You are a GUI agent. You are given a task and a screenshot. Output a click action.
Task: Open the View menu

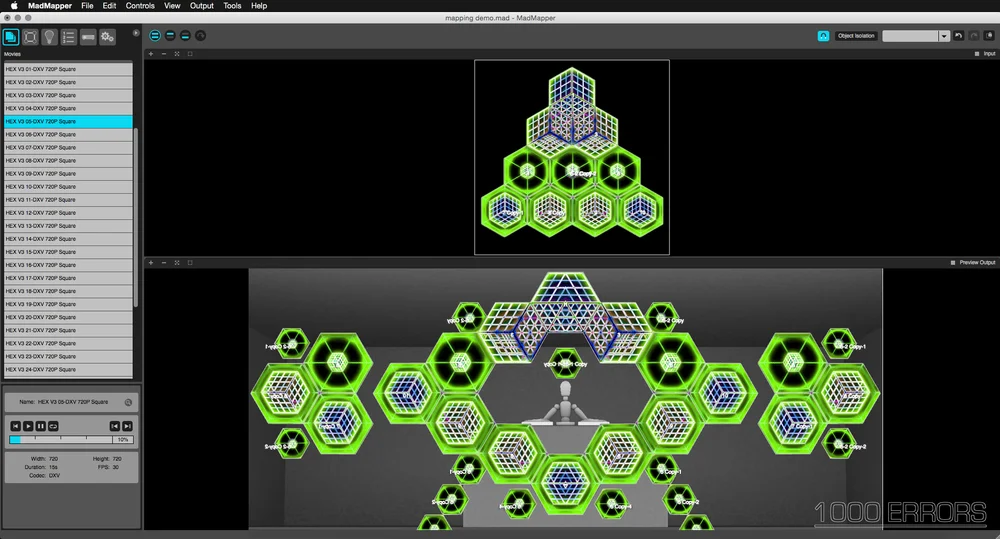pyautogui.click(x=172, y=6)
